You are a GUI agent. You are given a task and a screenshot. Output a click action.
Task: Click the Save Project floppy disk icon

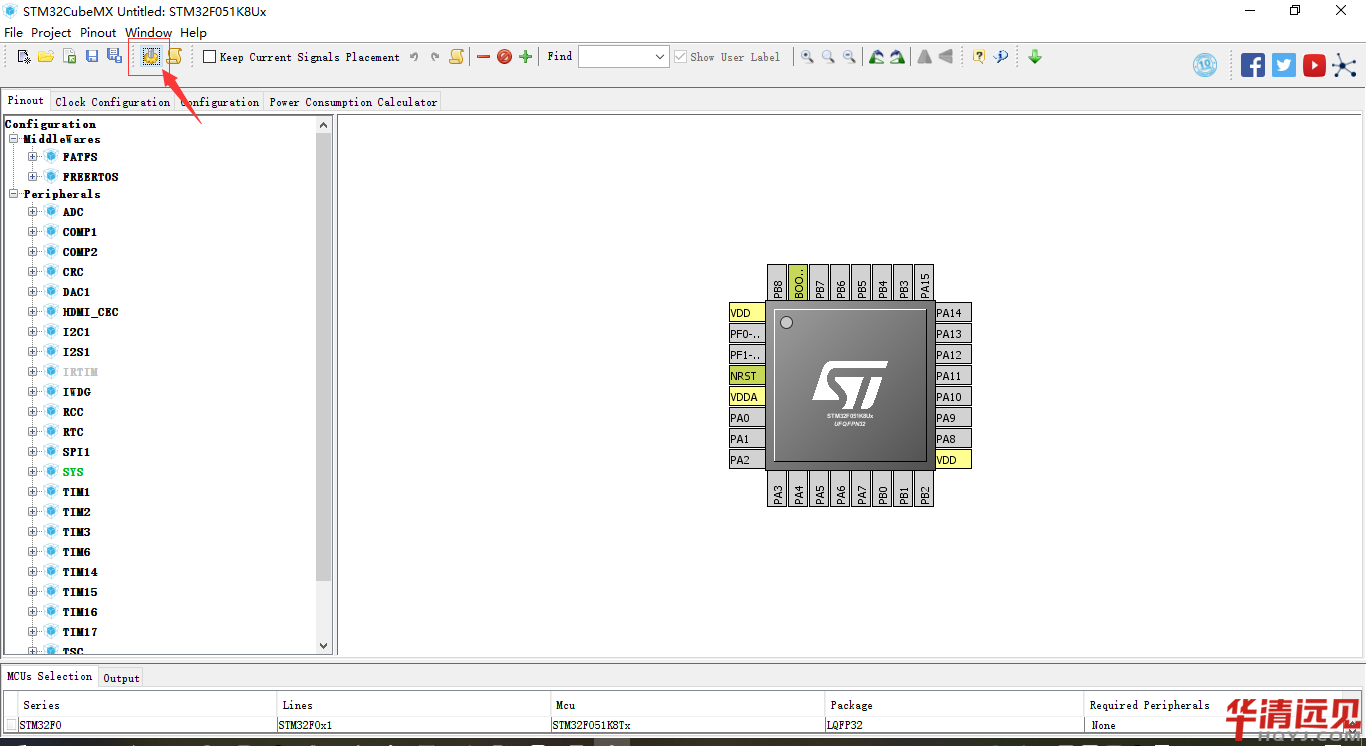[x=92, y=57]
